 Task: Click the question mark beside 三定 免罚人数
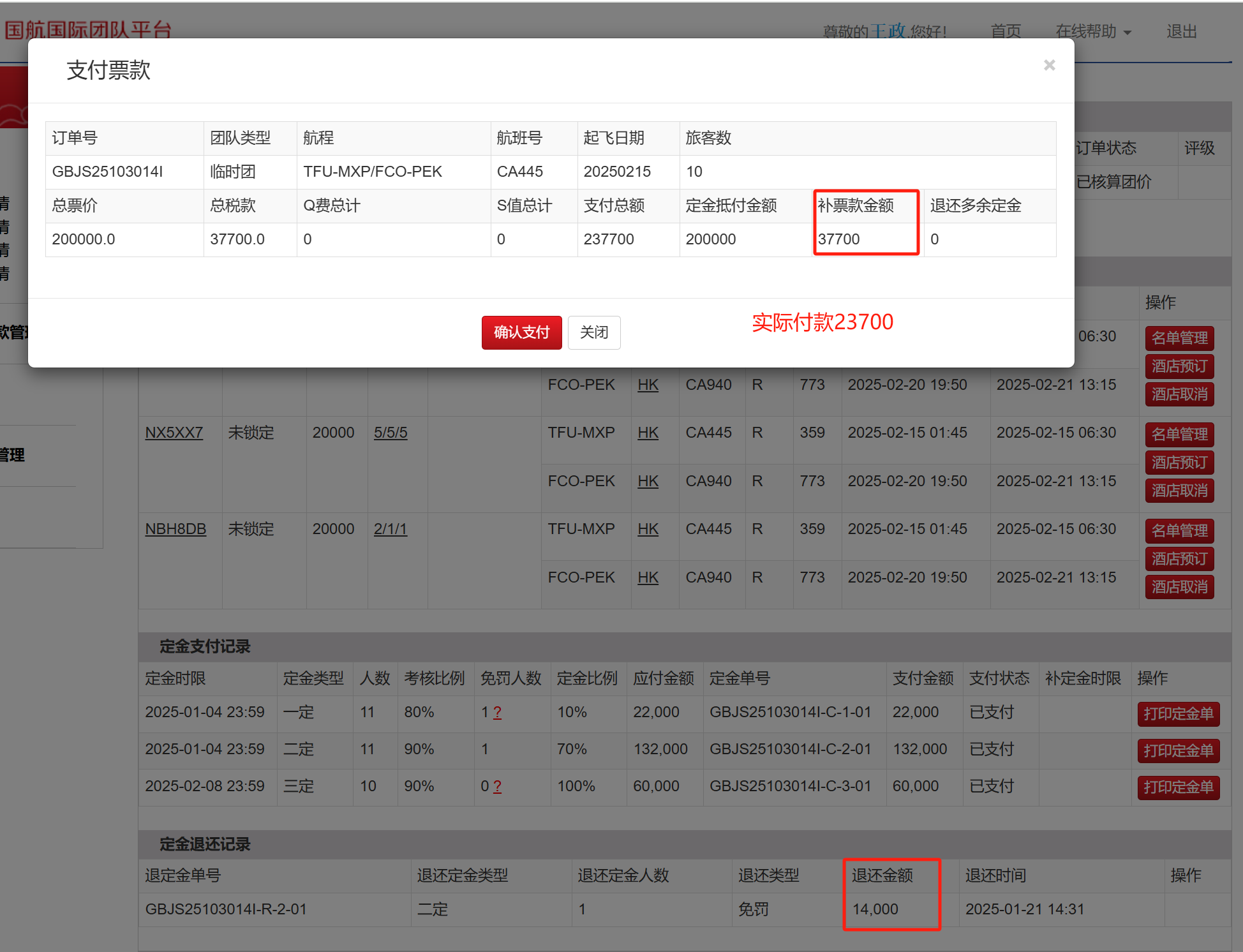click(498, 787)
